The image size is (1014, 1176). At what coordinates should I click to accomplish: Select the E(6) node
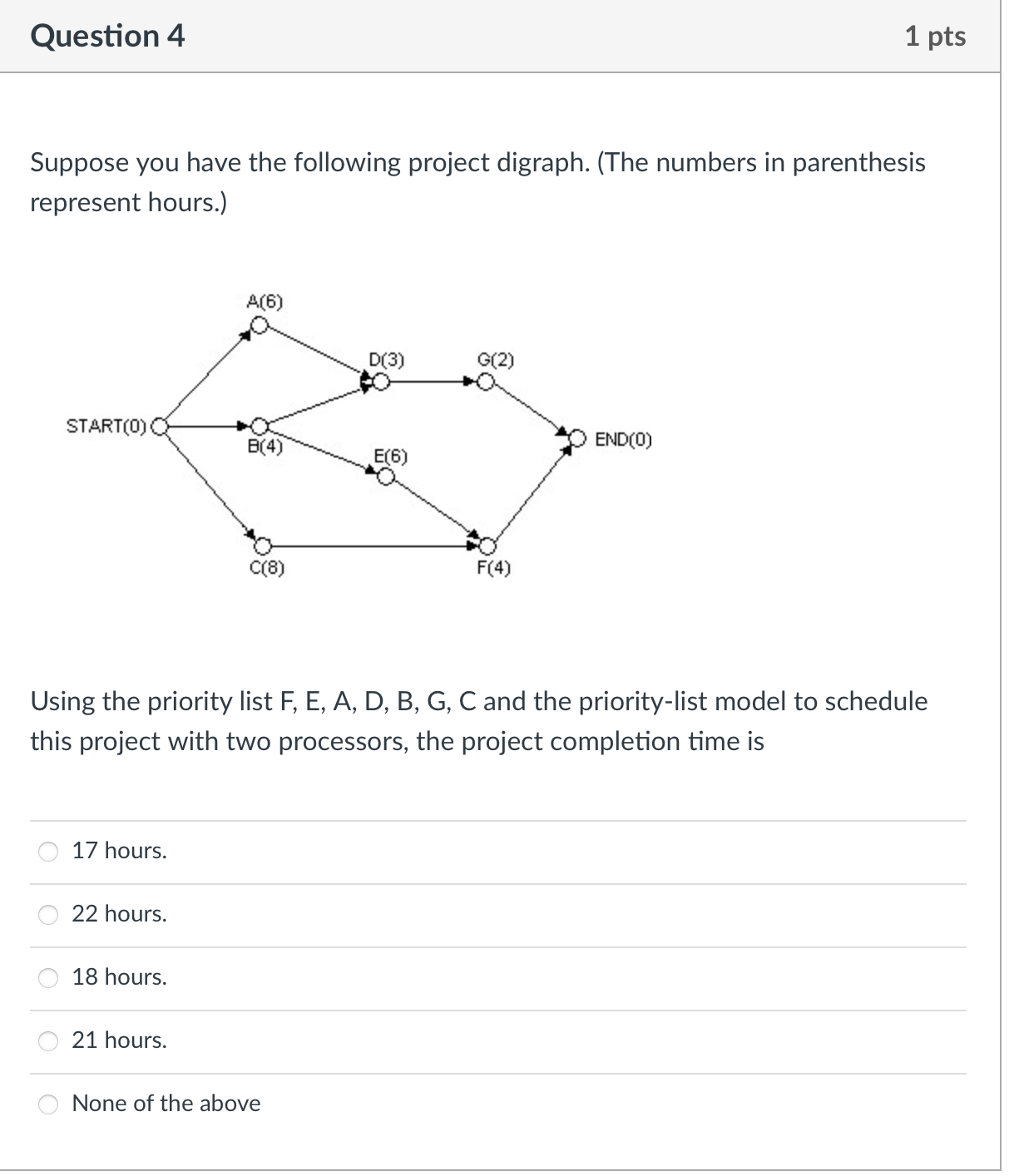(x=385, y=474)
